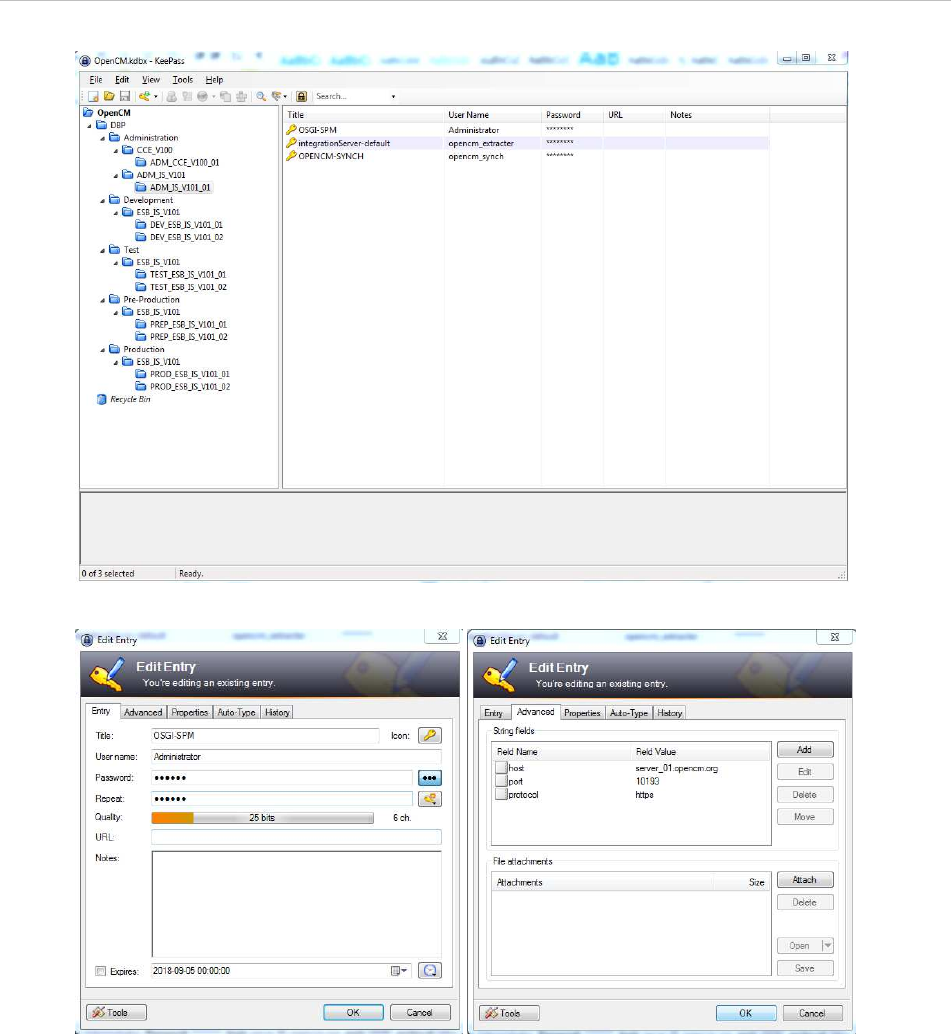Image resolution: width=951 pixels, height=1034 pixels.
Task: Click the password Quality bar showing 25 bits
Action: tap(262, 818)
